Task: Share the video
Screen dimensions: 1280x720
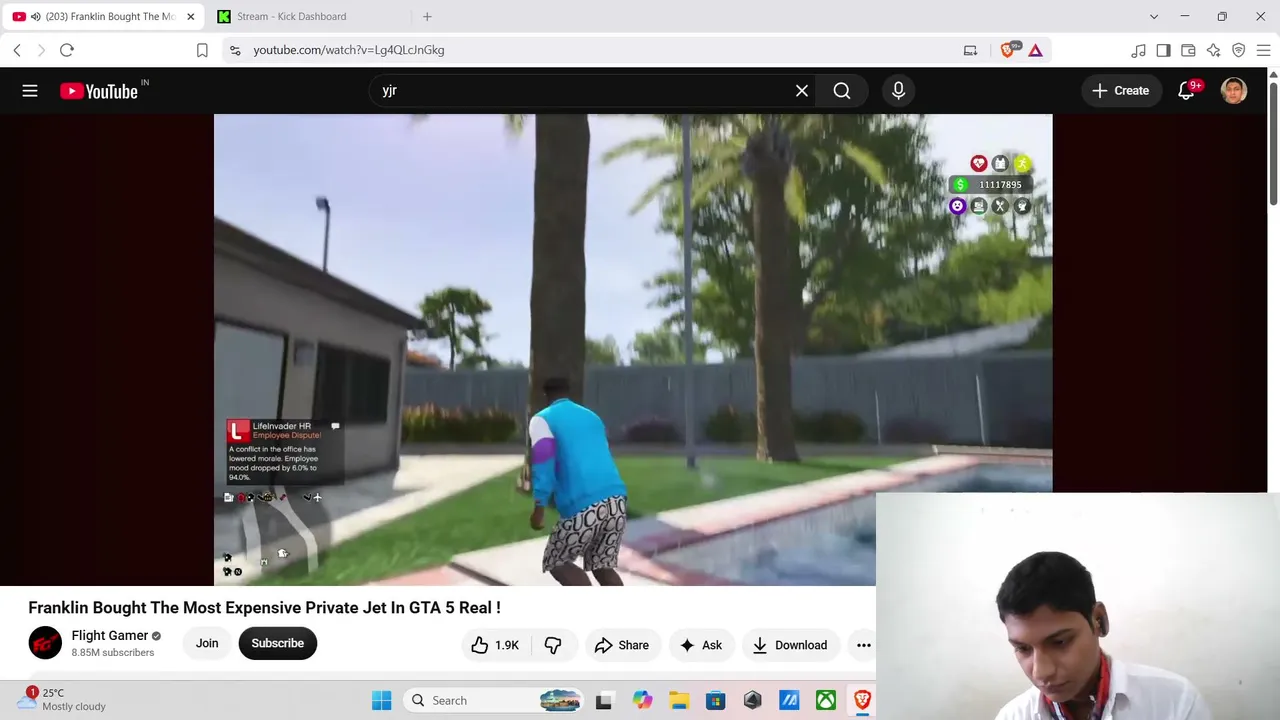Action: click(x=622, y=645)
